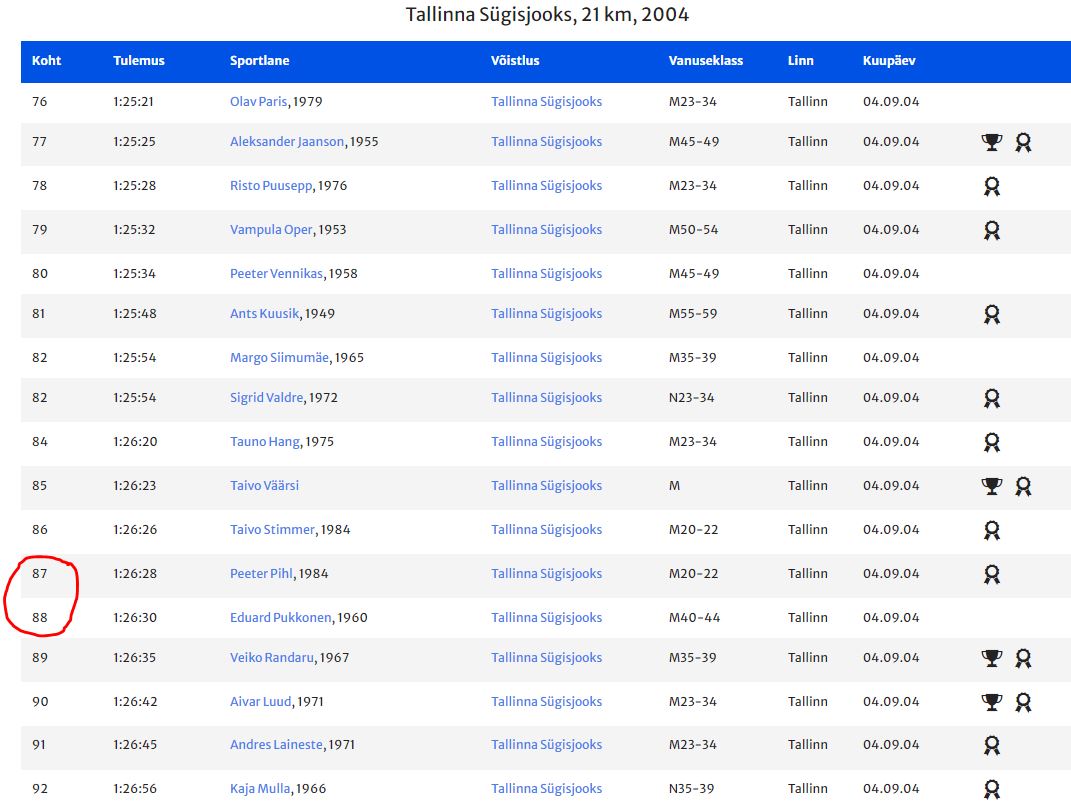Click the medal ribbon icon for Sigrid Valdre
1071x803 pixels.
[x=992, y=398]
